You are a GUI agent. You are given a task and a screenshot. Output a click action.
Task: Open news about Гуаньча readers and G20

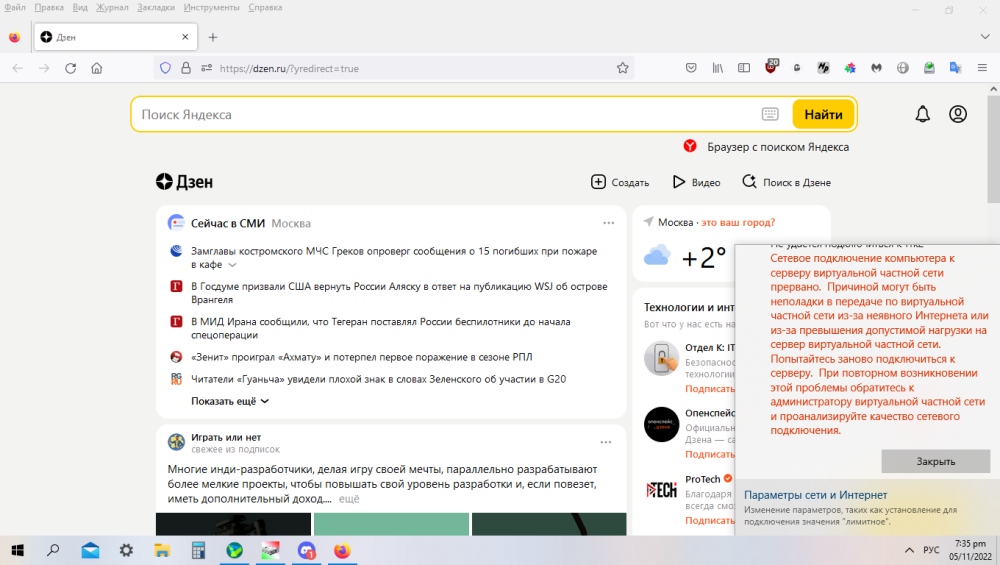378,379
